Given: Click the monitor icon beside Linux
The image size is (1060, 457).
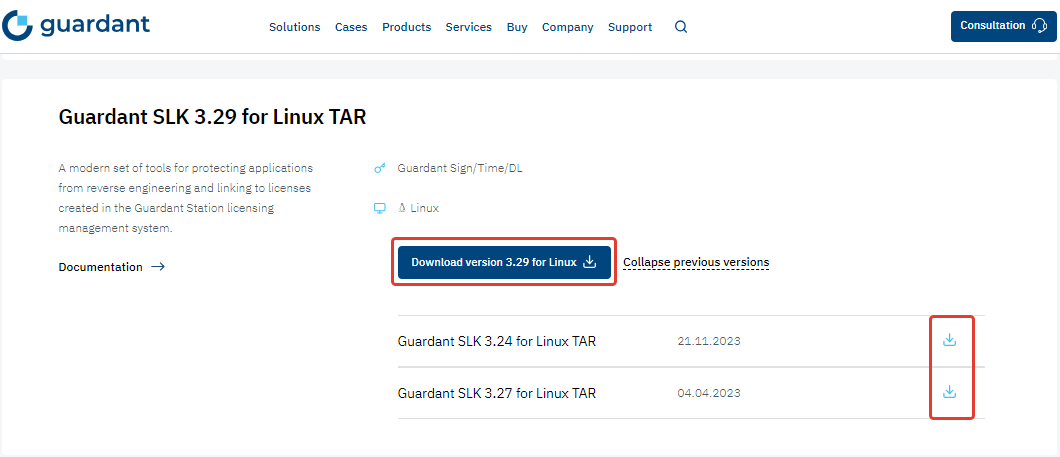Looking at the screenshot, I should [x=379, y=208].
